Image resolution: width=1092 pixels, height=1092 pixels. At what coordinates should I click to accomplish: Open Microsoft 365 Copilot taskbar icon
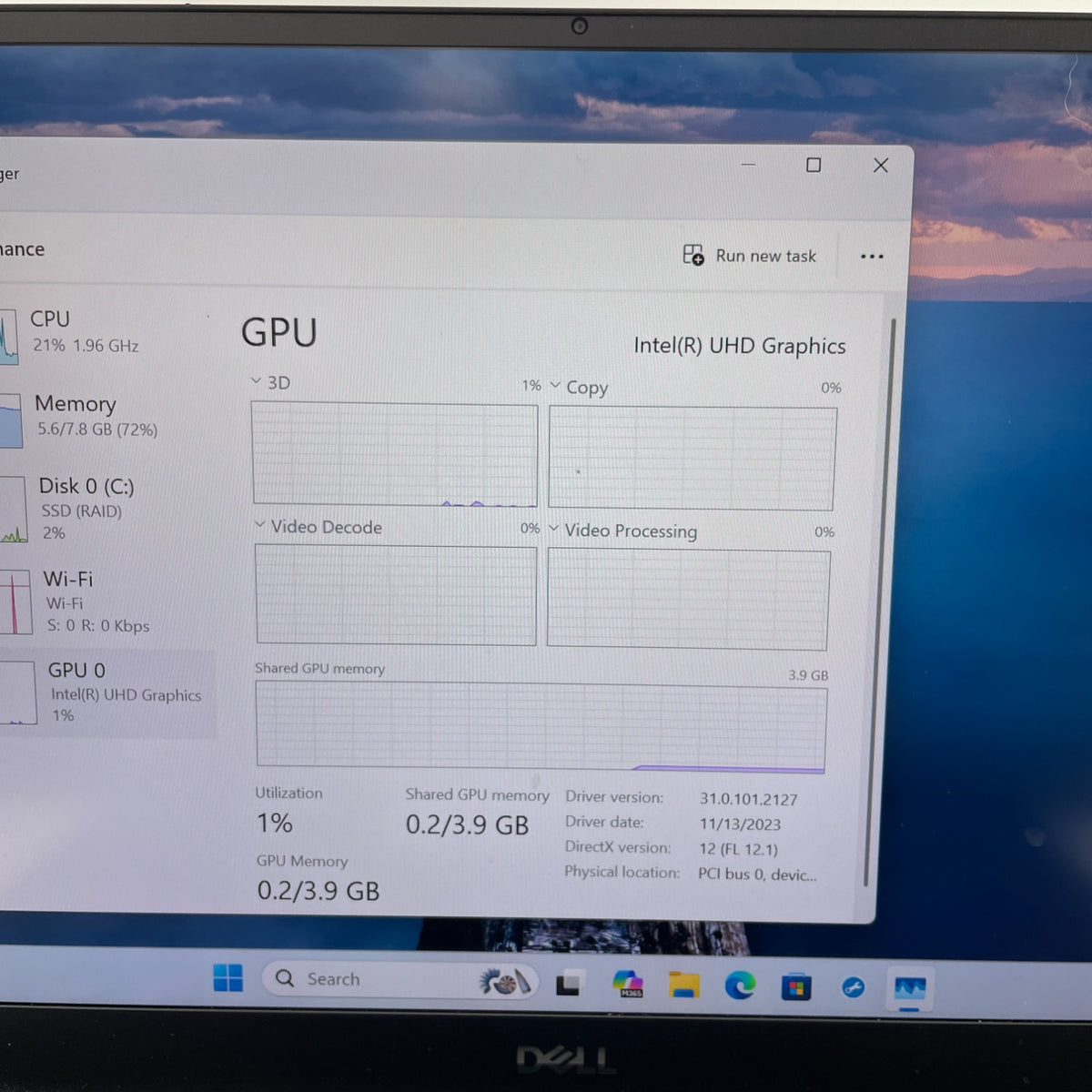[628, 984]
